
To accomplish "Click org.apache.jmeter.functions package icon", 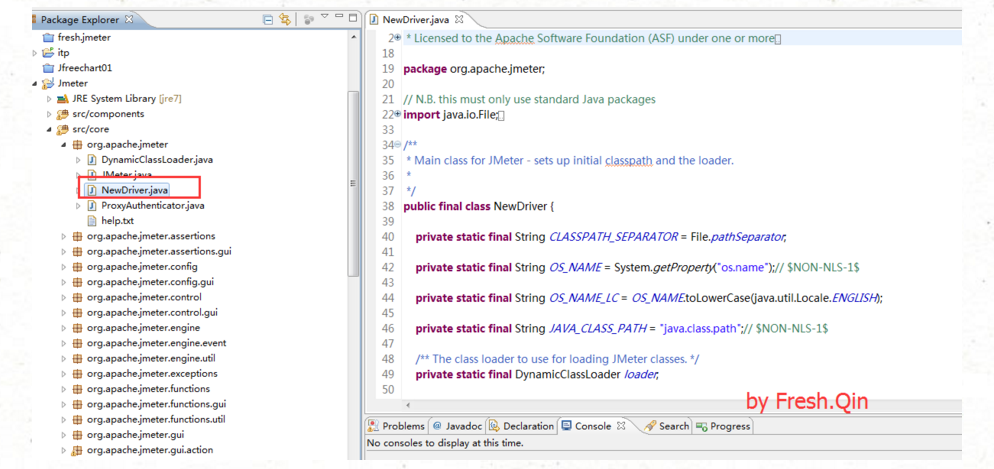I will click(x=77, y=389).
